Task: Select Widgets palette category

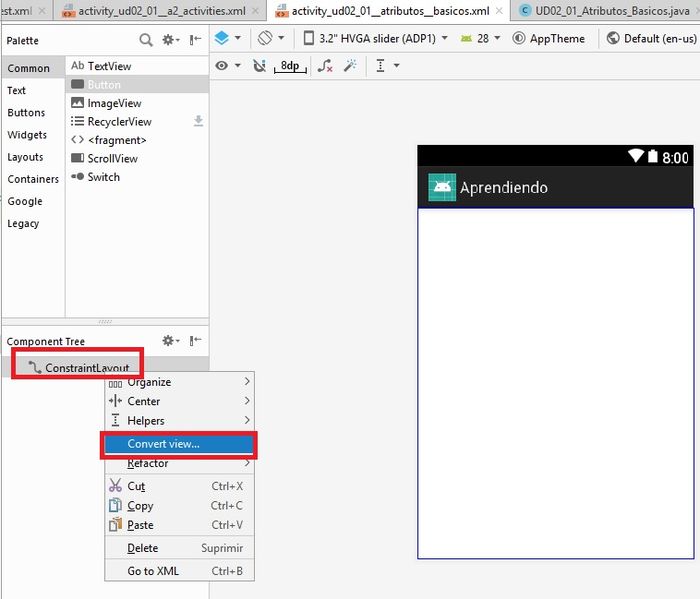Action: point(33,135)
